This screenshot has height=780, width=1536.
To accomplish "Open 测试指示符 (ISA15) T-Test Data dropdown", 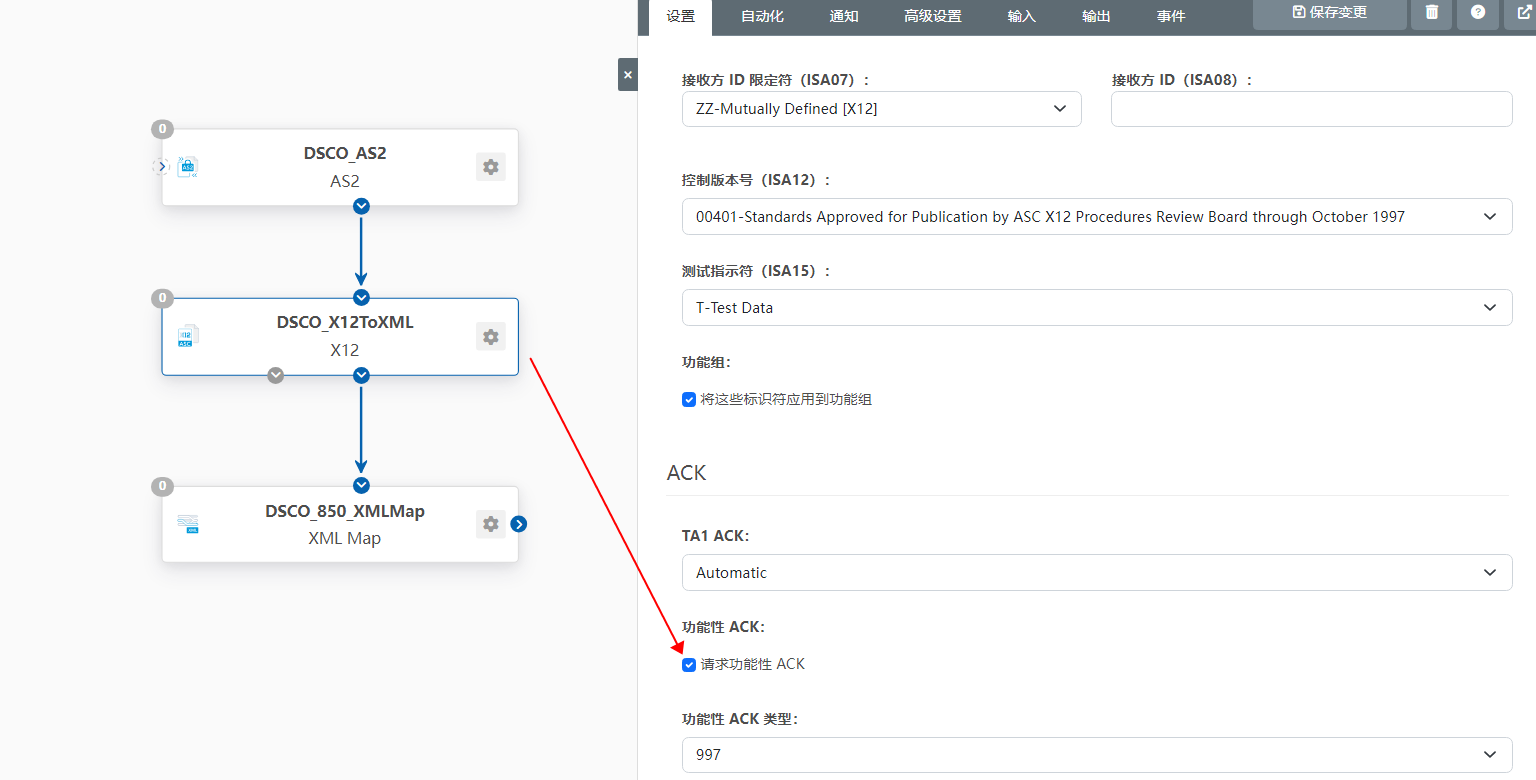I will (1097, 308).
